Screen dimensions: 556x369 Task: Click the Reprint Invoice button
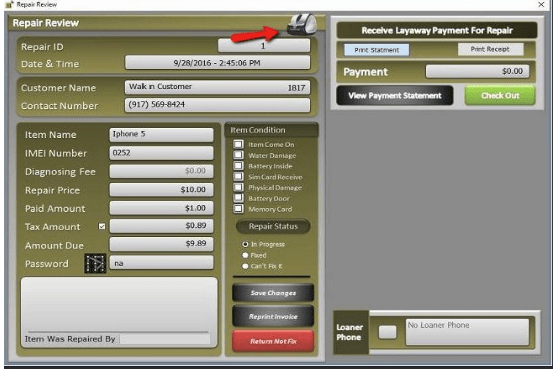pos(273,317)
